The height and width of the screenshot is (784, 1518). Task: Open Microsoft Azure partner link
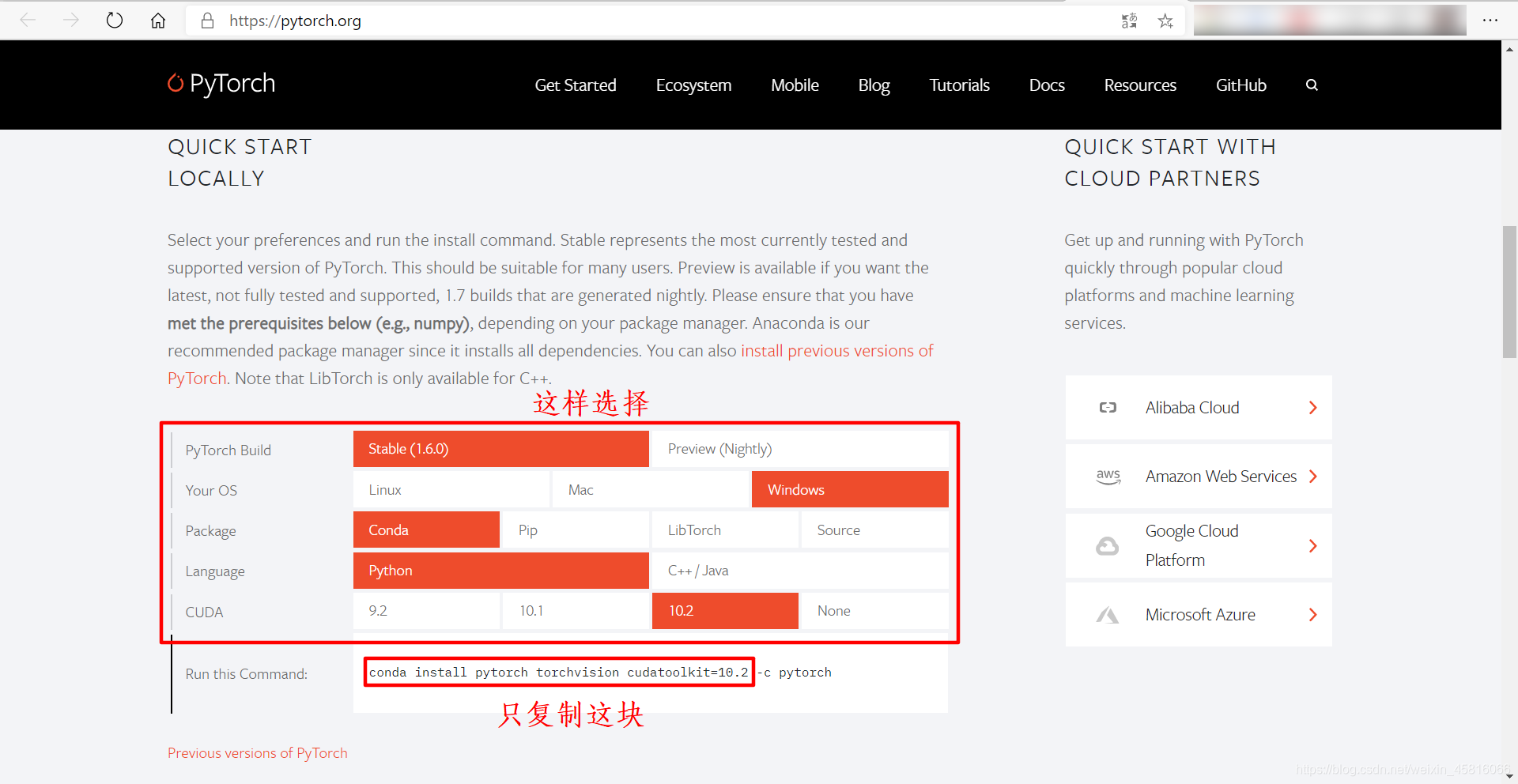[x=1199, y=615]
